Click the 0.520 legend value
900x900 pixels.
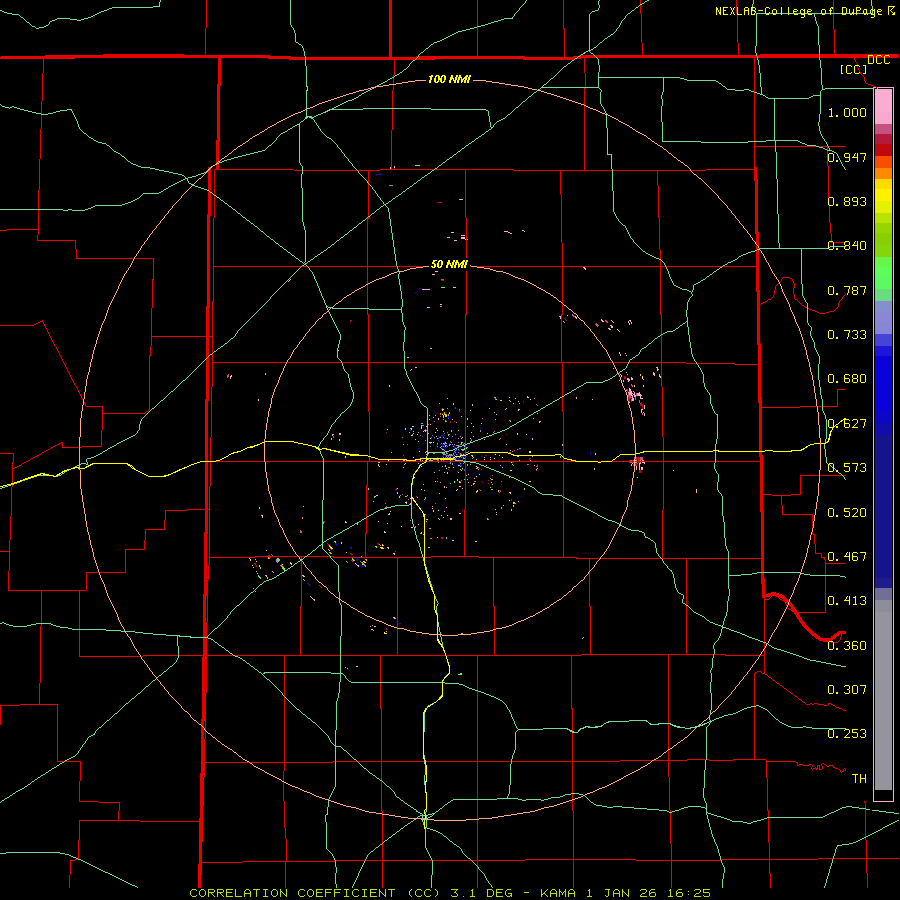(x=847, y=513)
